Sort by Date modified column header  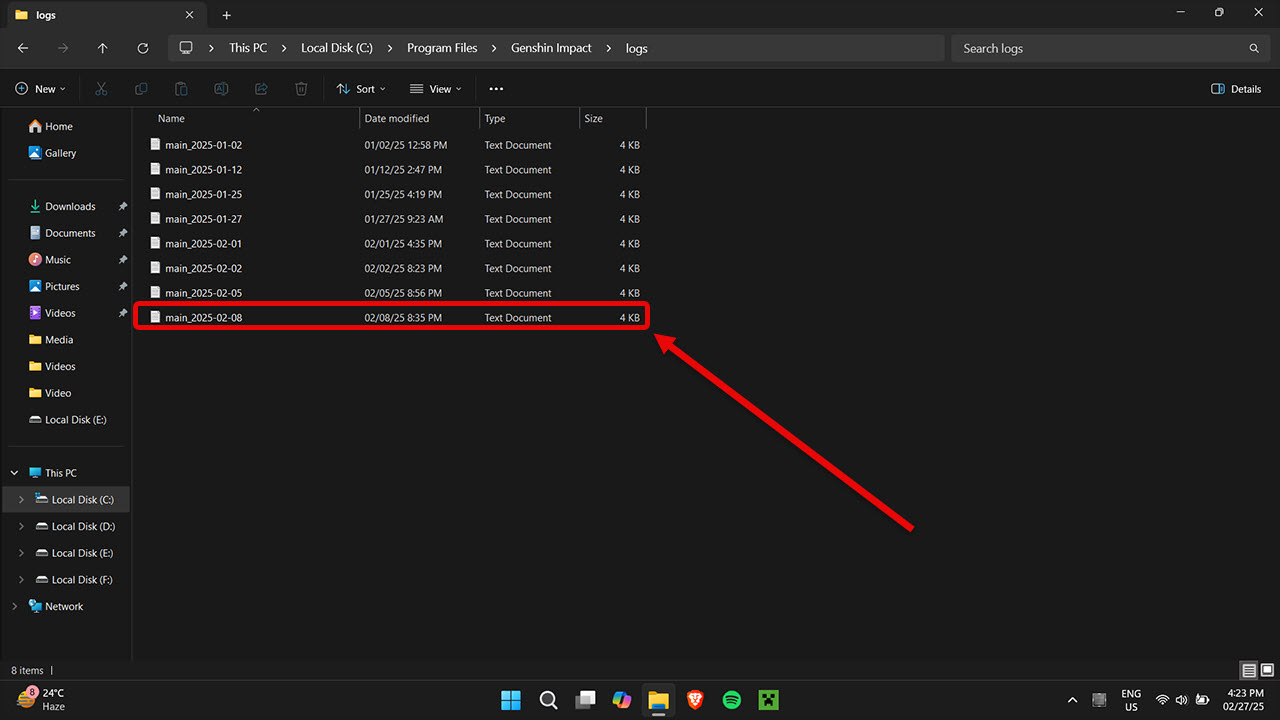(x=397, y=118)
